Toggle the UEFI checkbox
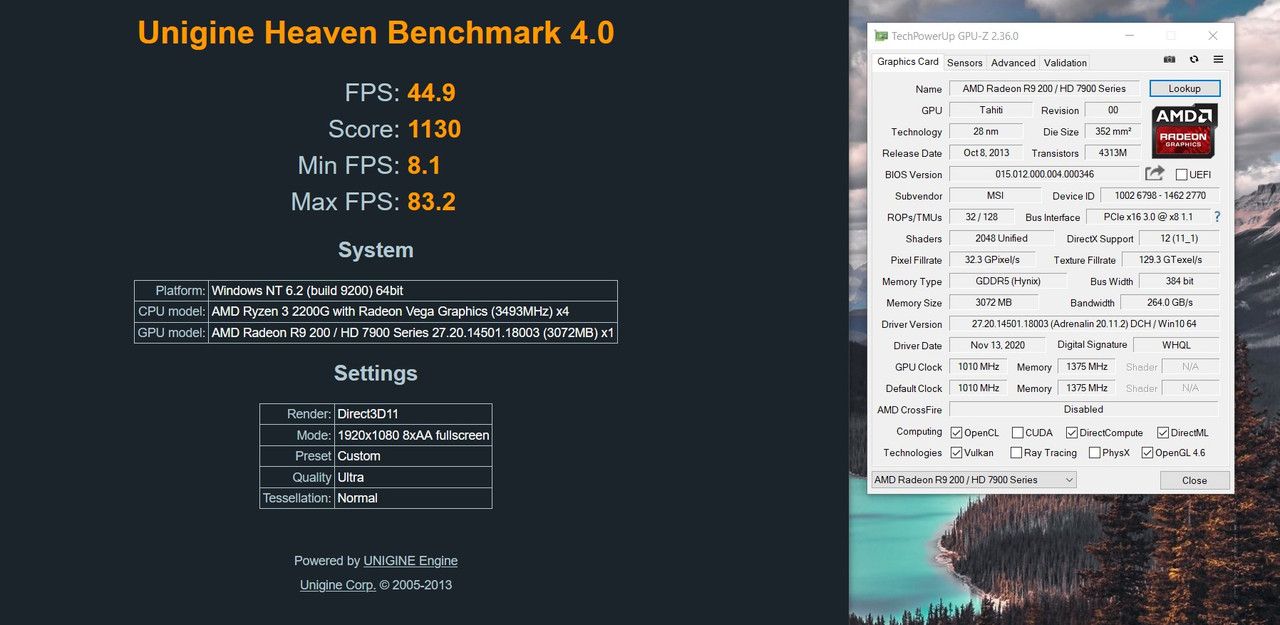Screen dimensions: 1280x625 pos(1181,174)
